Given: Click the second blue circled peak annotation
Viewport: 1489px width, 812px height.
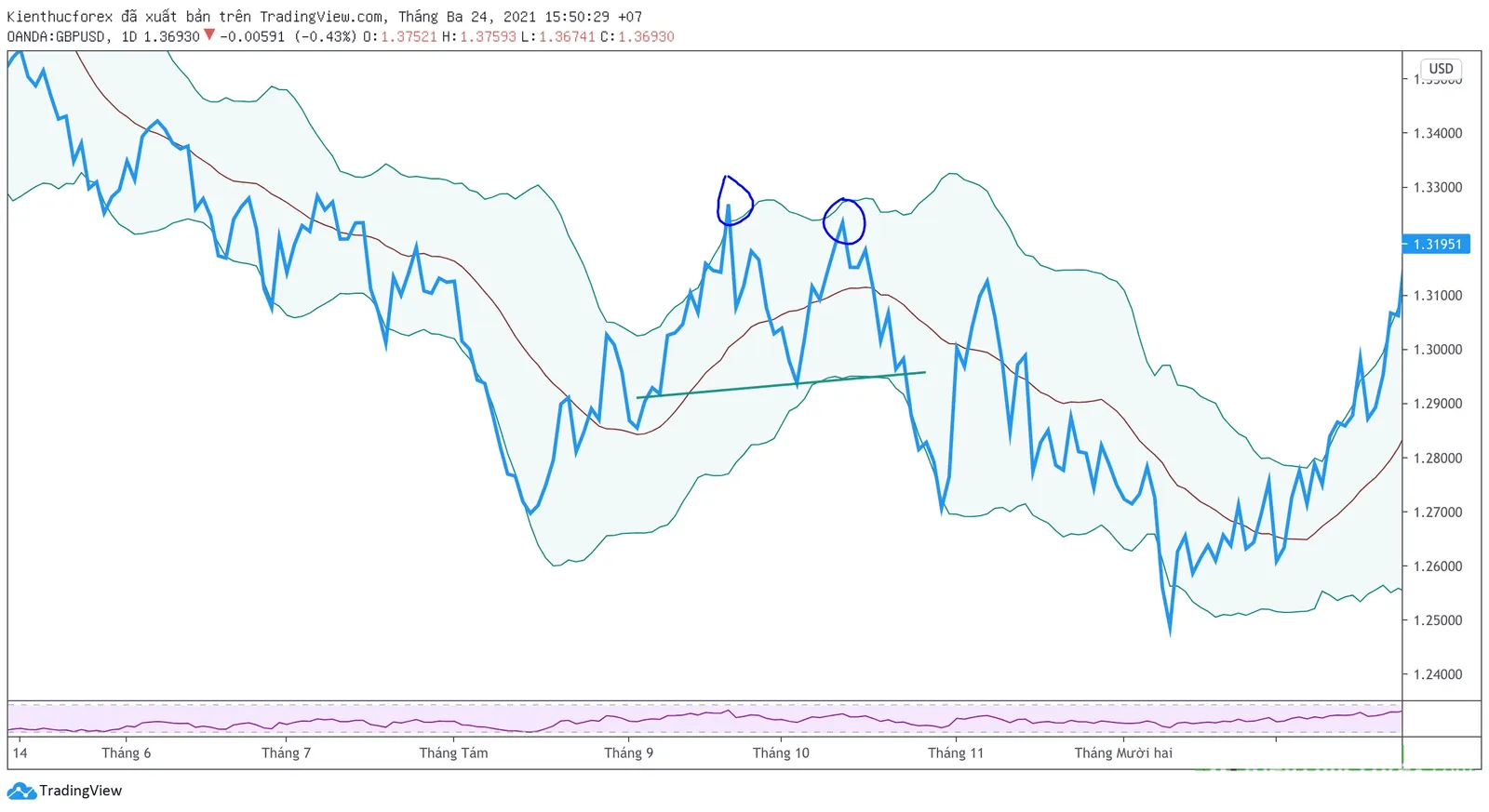Looking at the screenshot, I should (x=844, y=221).
